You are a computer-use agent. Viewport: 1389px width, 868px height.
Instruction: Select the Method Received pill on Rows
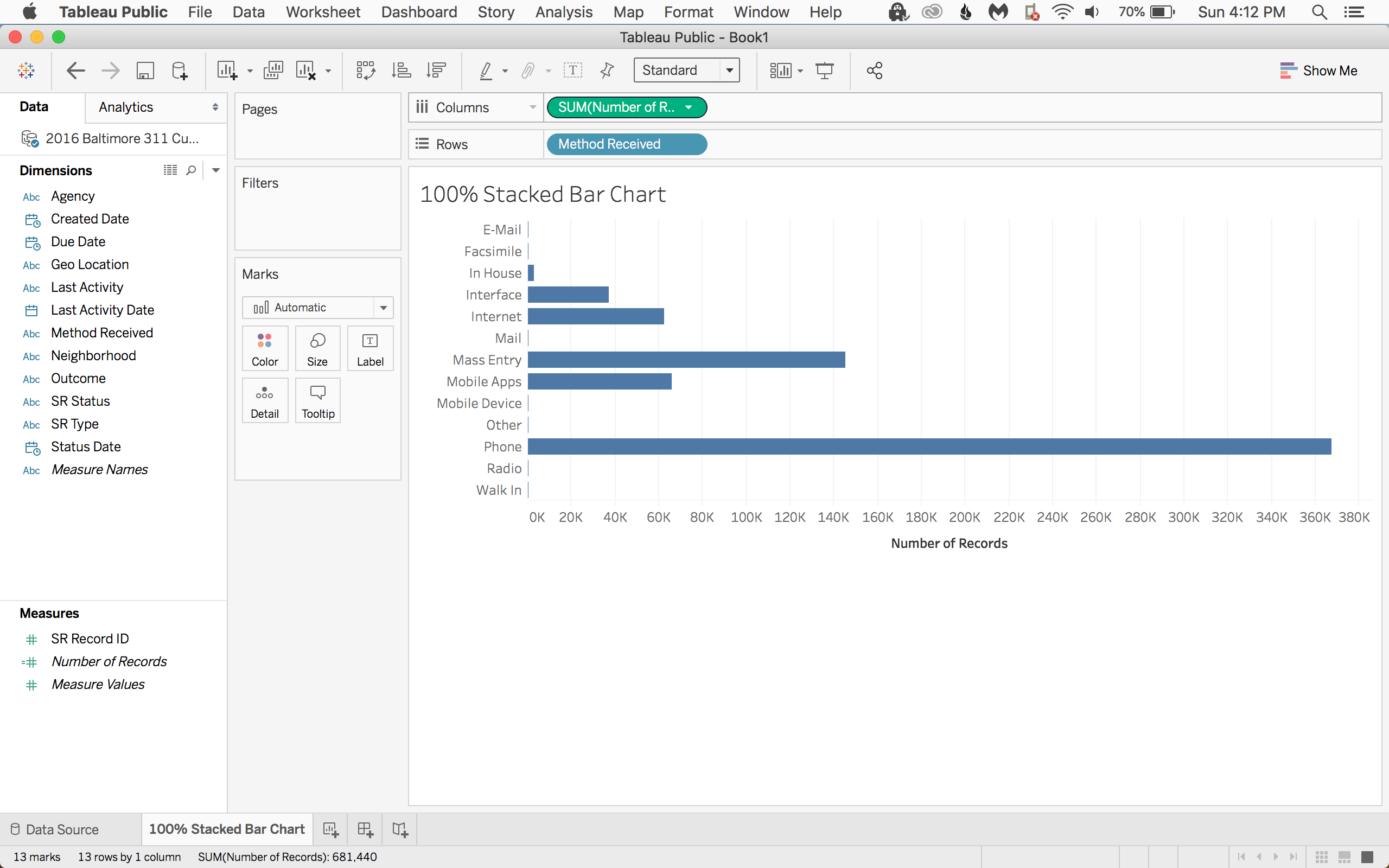(x=627, y=144)
